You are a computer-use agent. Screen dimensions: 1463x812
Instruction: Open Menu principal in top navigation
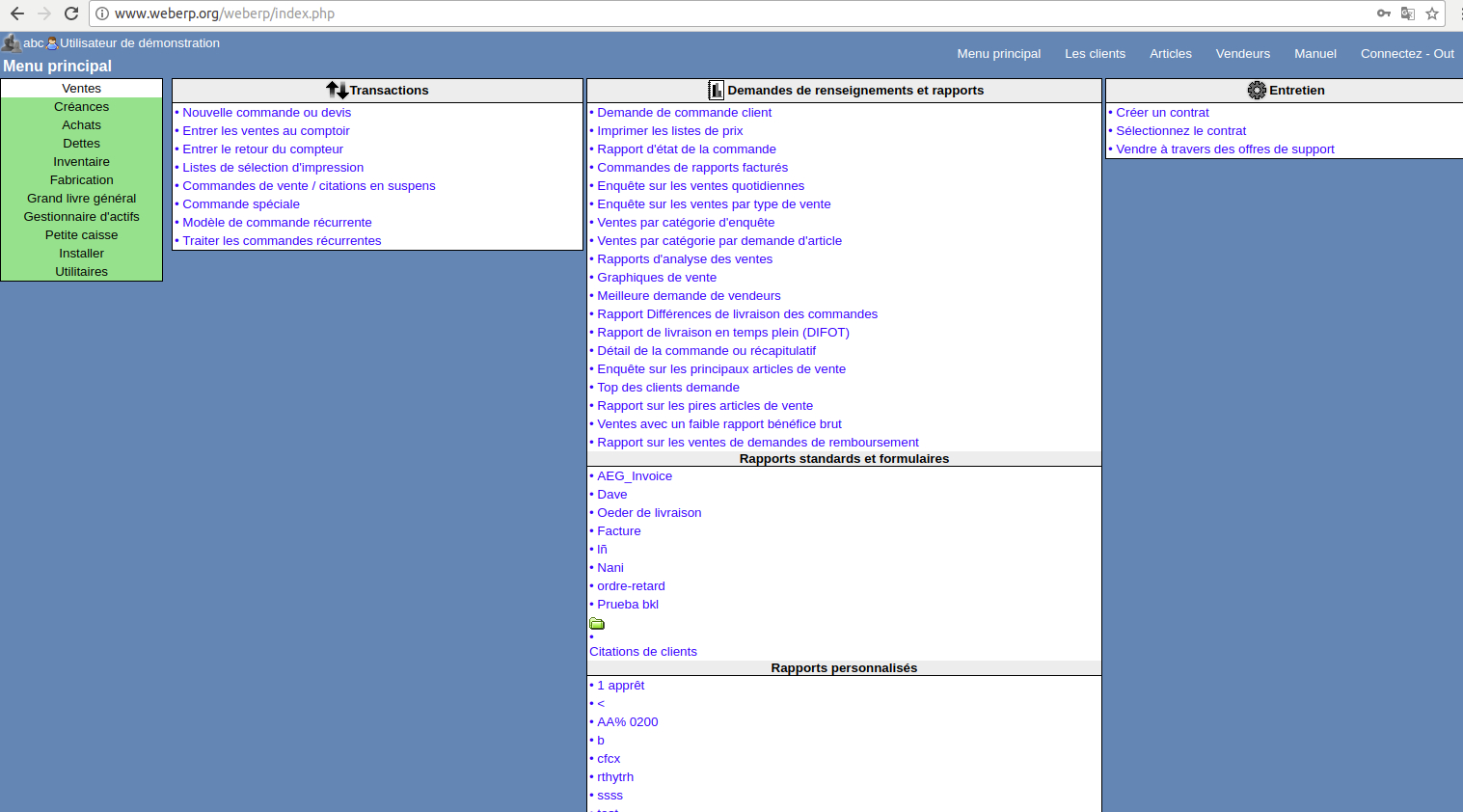(999, 53)
